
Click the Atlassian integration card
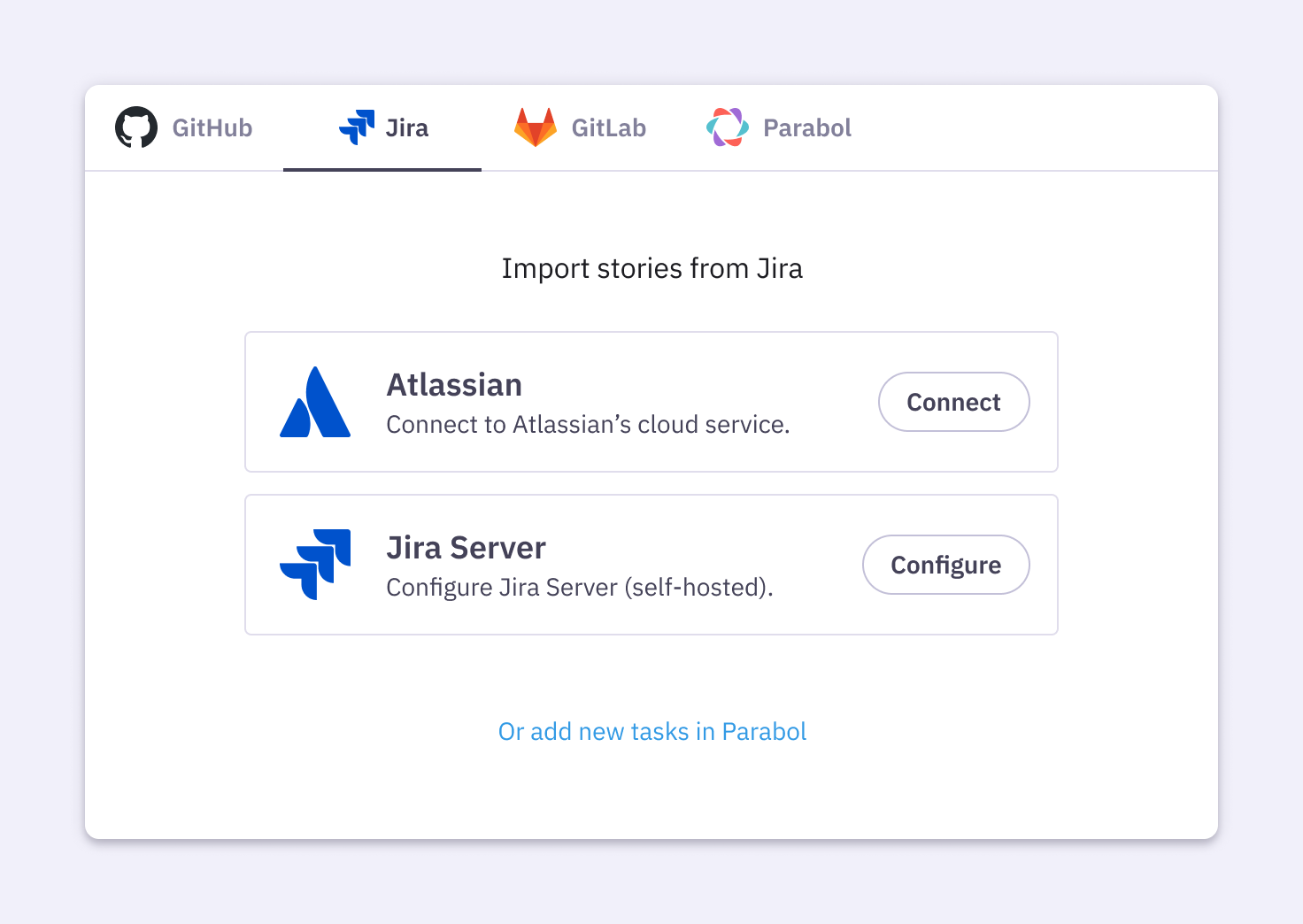coord(651,401)
